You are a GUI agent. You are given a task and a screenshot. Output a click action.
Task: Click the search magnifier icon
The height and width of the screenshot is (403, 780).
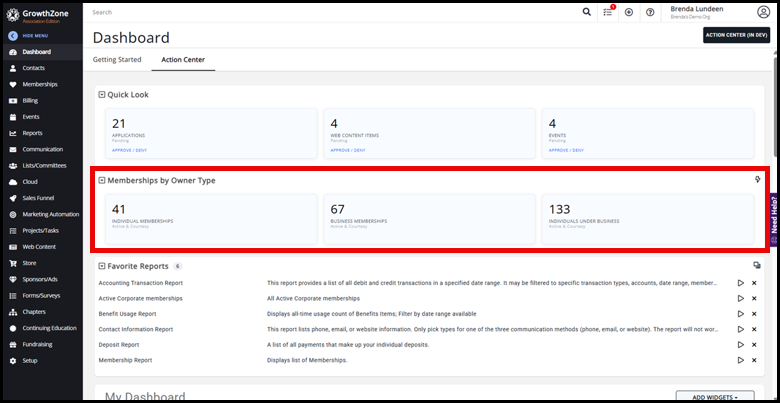[587, 12]
